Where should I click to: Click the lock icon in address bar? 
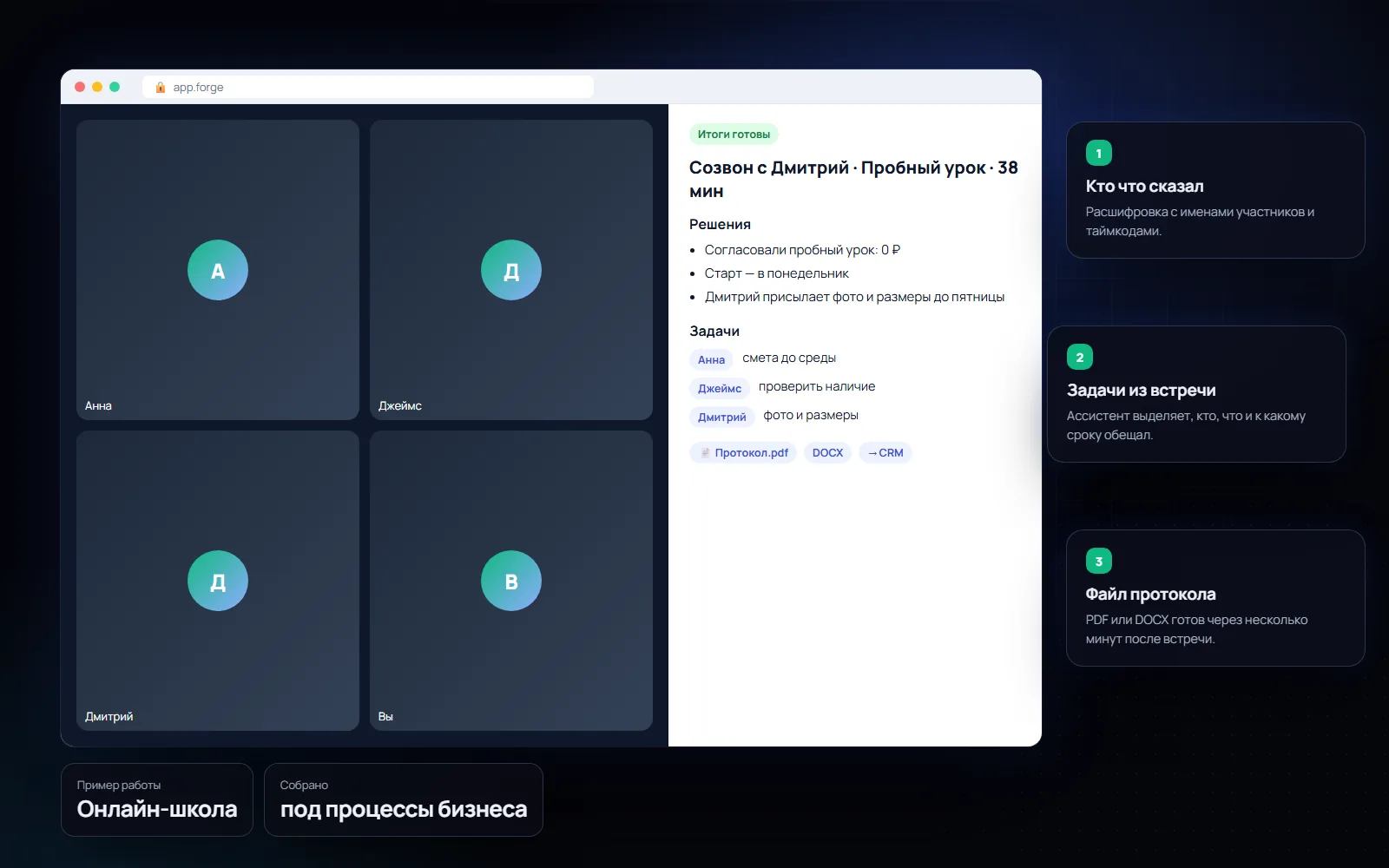pyautogui.click(x=161, y=87)
